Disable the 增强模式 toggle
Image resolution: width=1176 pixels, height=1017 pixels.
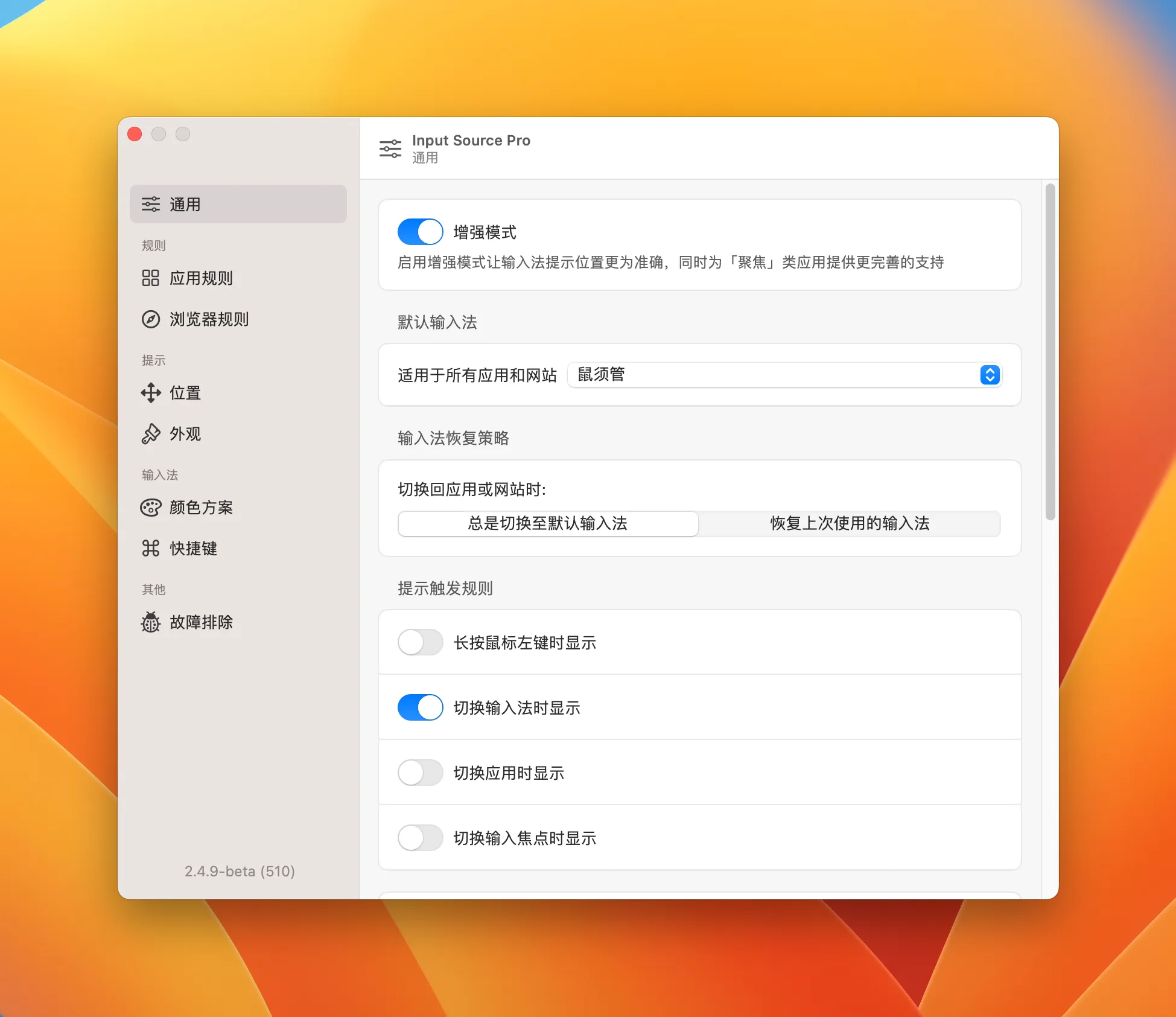point(420,231)
